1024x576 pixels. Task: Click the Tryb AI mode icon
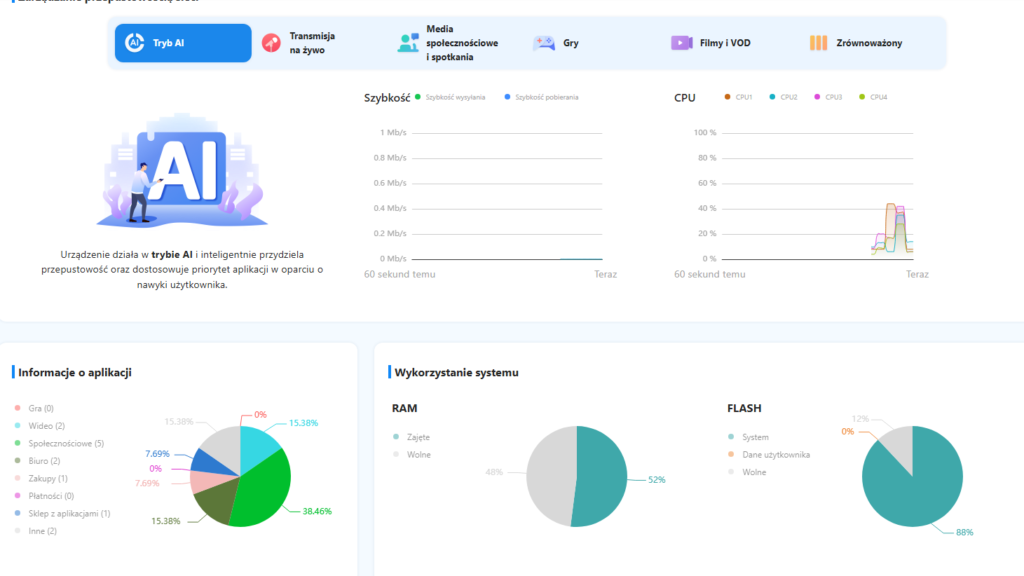[134, 43]
